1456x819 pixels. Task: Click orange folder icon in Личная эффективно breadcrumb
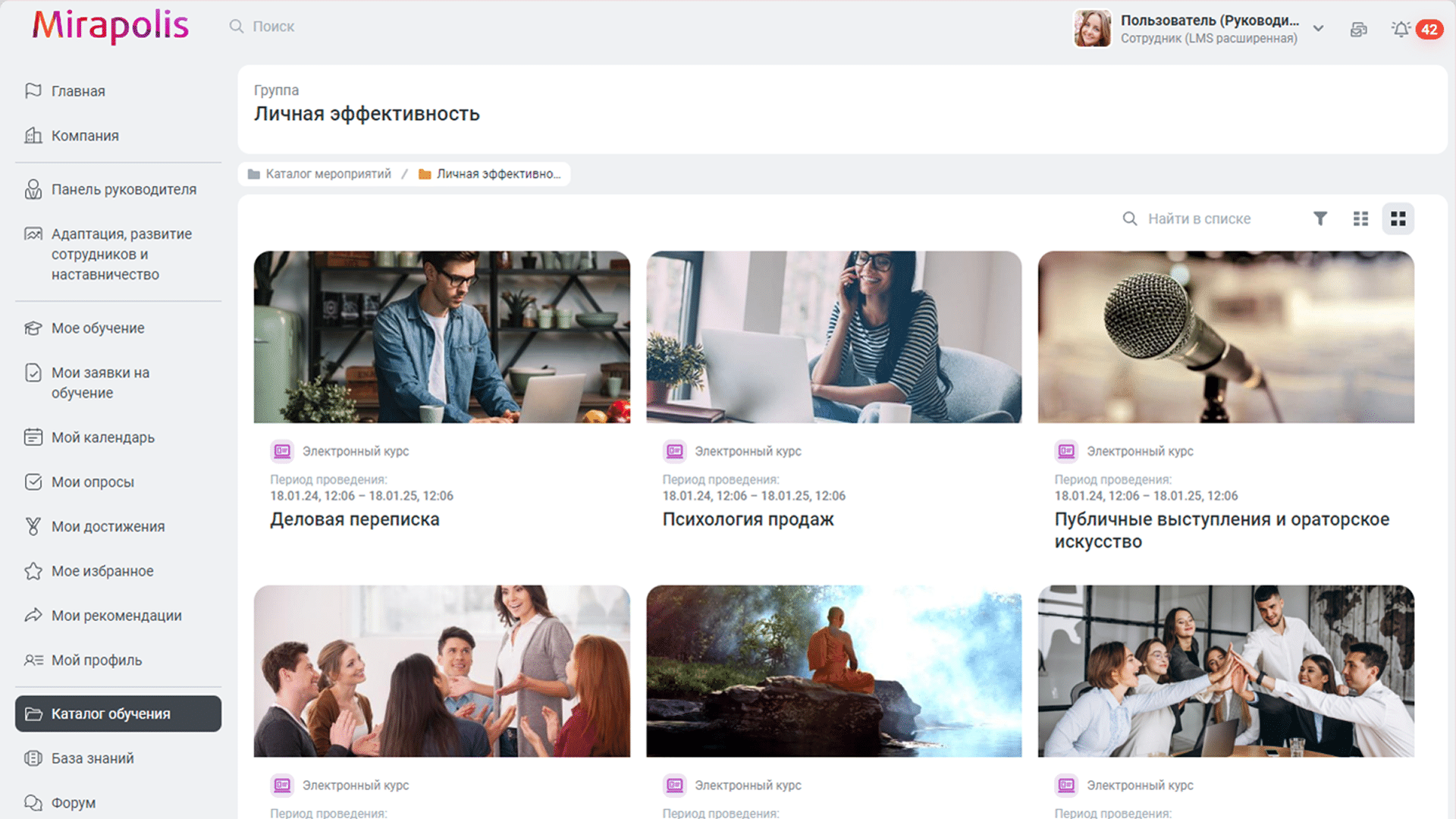tap(425, 174)
